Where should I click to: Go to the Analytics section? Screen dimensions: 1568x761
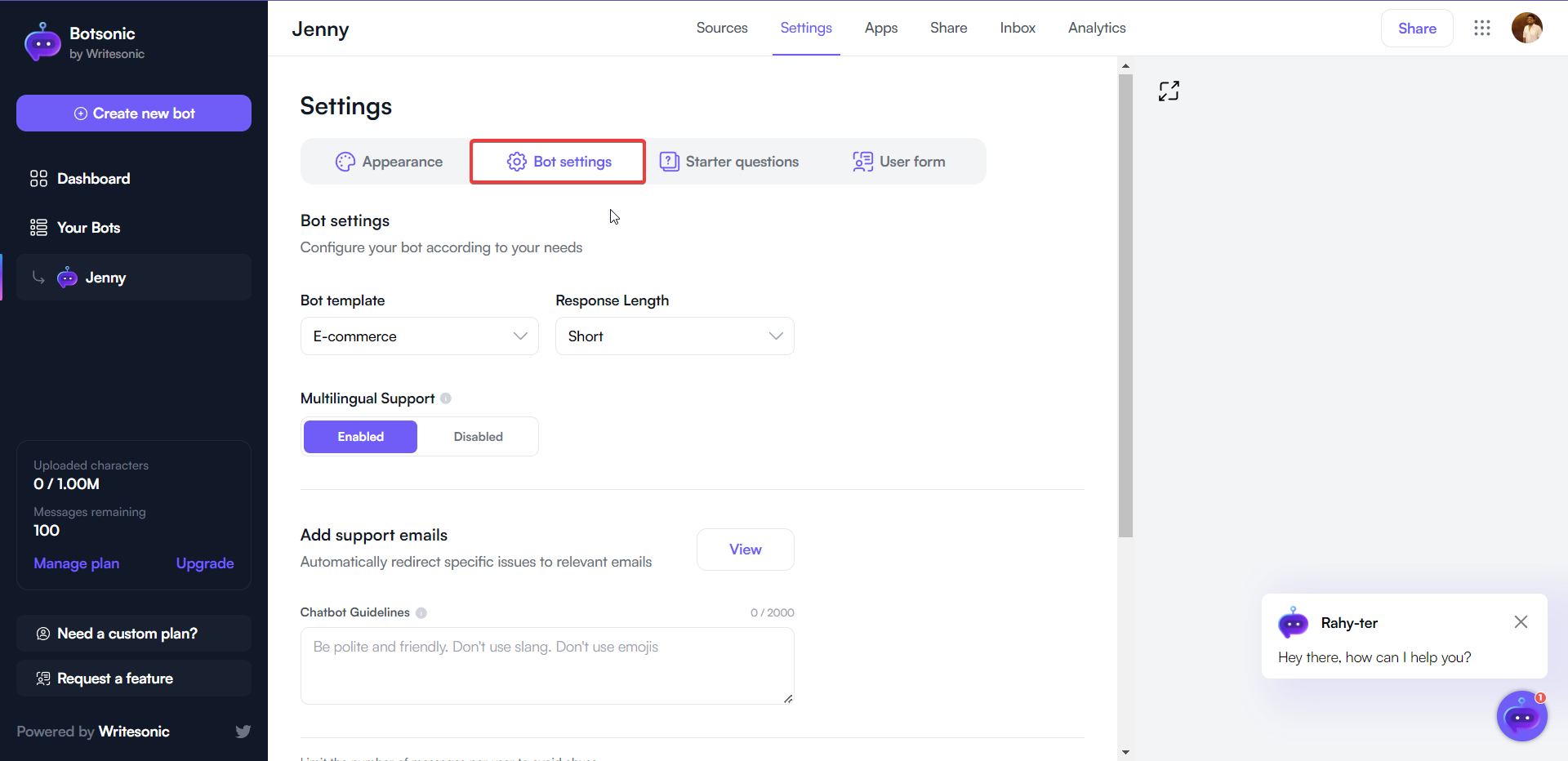click(1096, 28)
